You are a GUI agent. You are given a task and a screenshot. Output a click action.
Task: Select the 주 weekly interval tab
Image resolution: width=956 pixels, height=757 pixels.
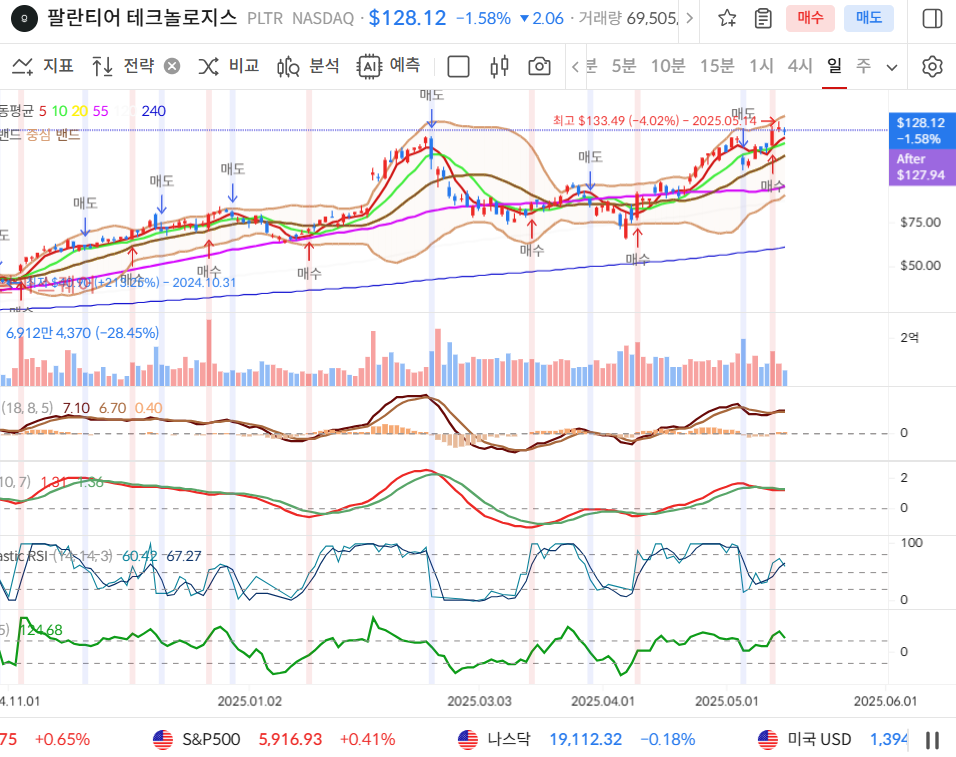(x=863, y=65)
